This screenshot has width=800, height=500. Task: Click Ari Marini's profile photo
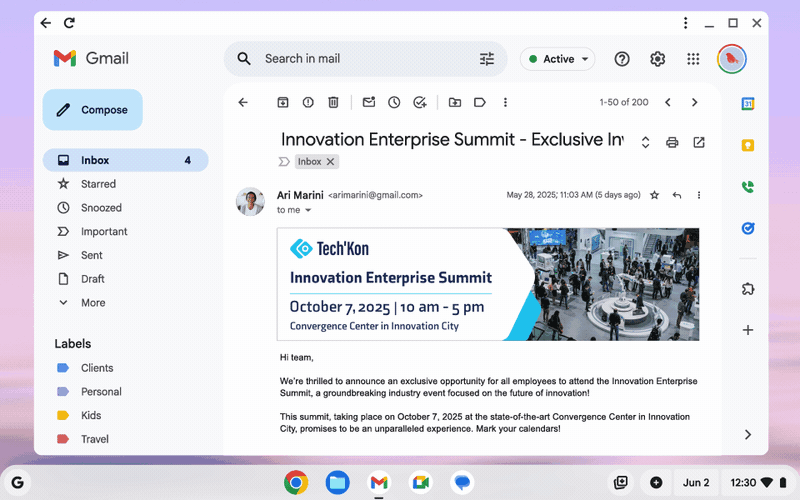click(250, 202)
